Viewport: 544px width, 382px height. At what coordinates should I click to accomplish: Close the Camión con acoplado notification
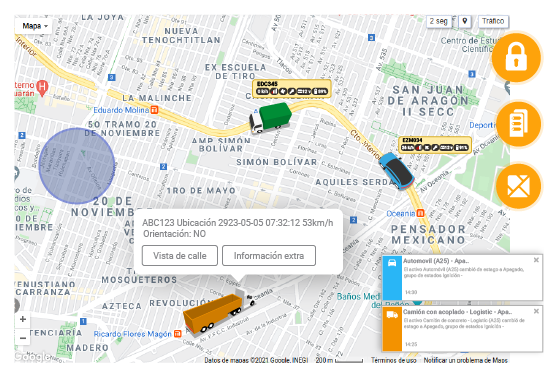pyautogui.click(x=536, y=311)
